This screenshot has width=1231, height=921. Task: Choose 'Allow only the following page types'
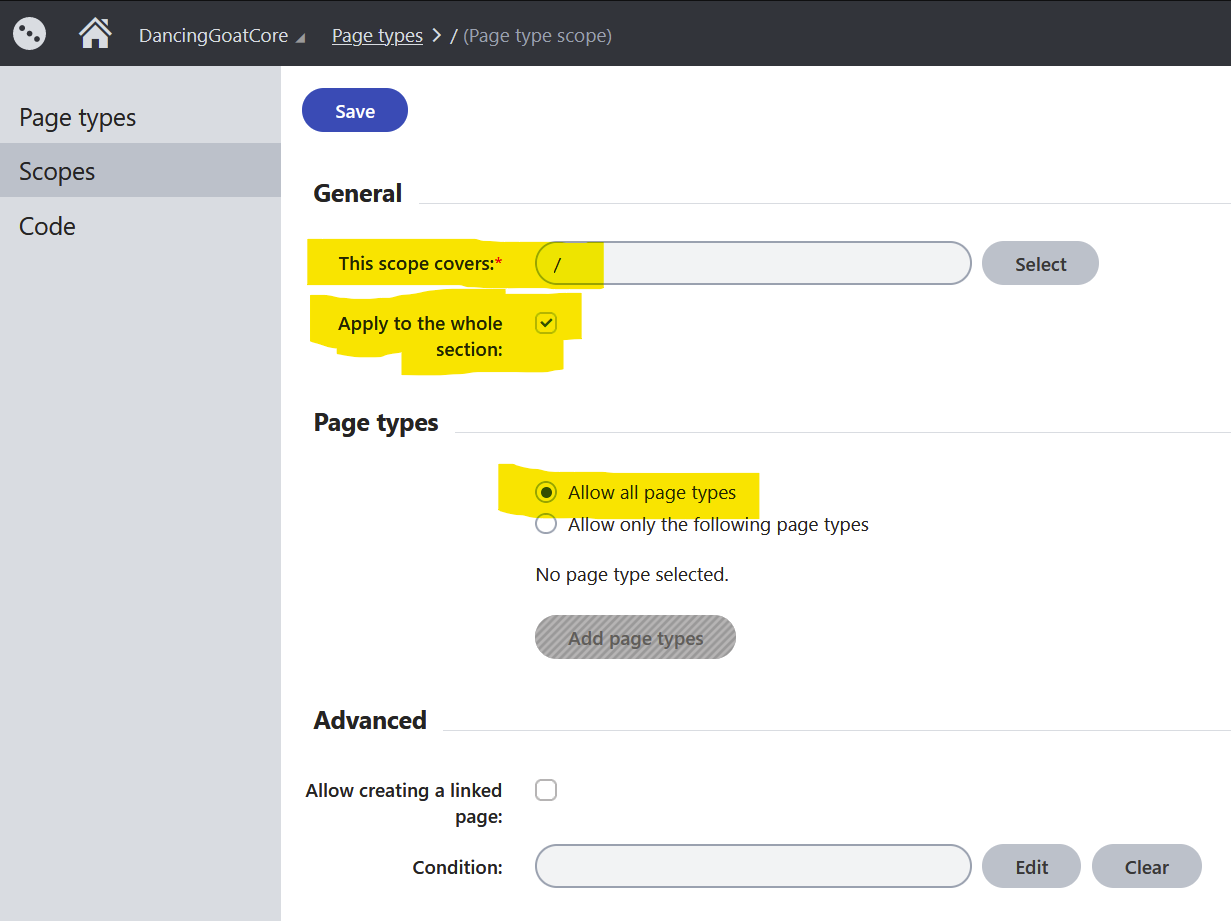(546, 524)
